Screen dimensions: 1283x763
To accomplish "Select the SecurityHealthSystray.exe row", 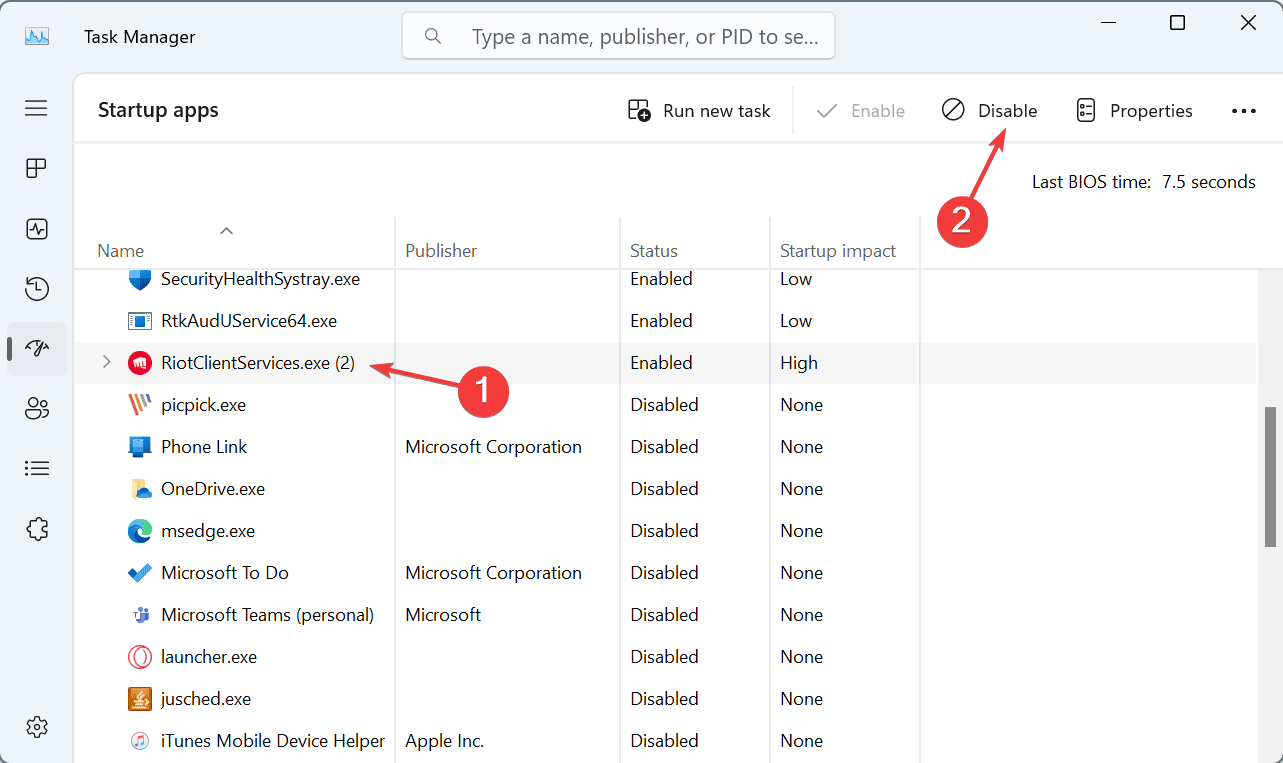I will pos(666,279).
